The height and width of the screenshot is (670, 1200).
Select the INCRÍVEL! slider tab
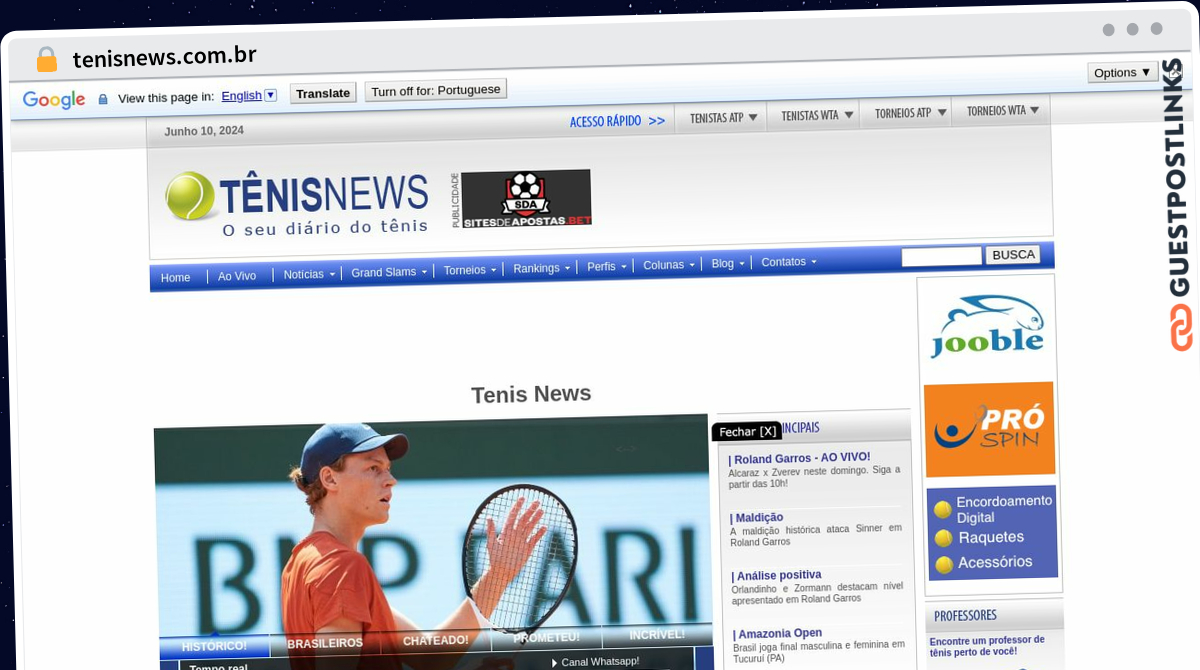[657, 634]
